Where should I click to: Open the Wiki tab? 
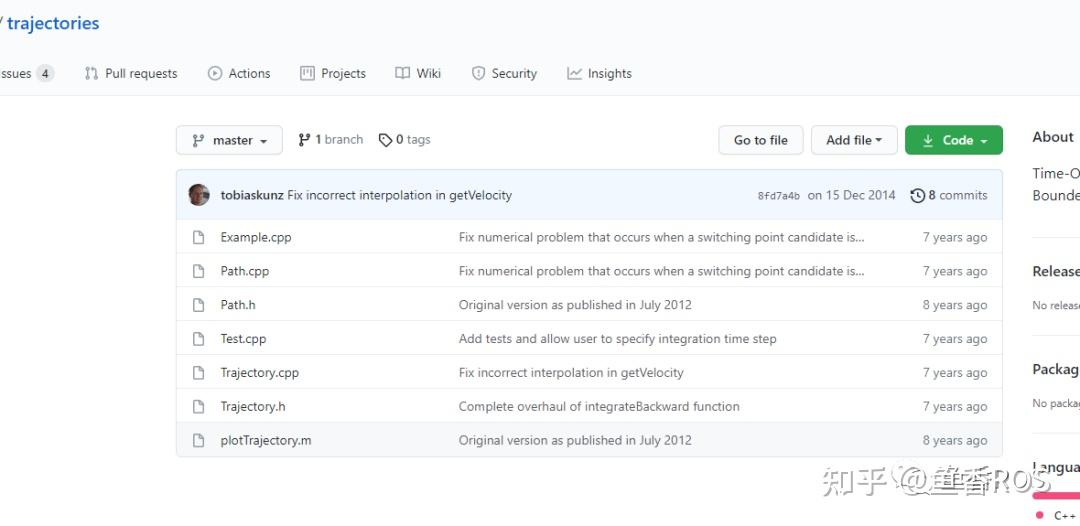click(x=418, y=73)
